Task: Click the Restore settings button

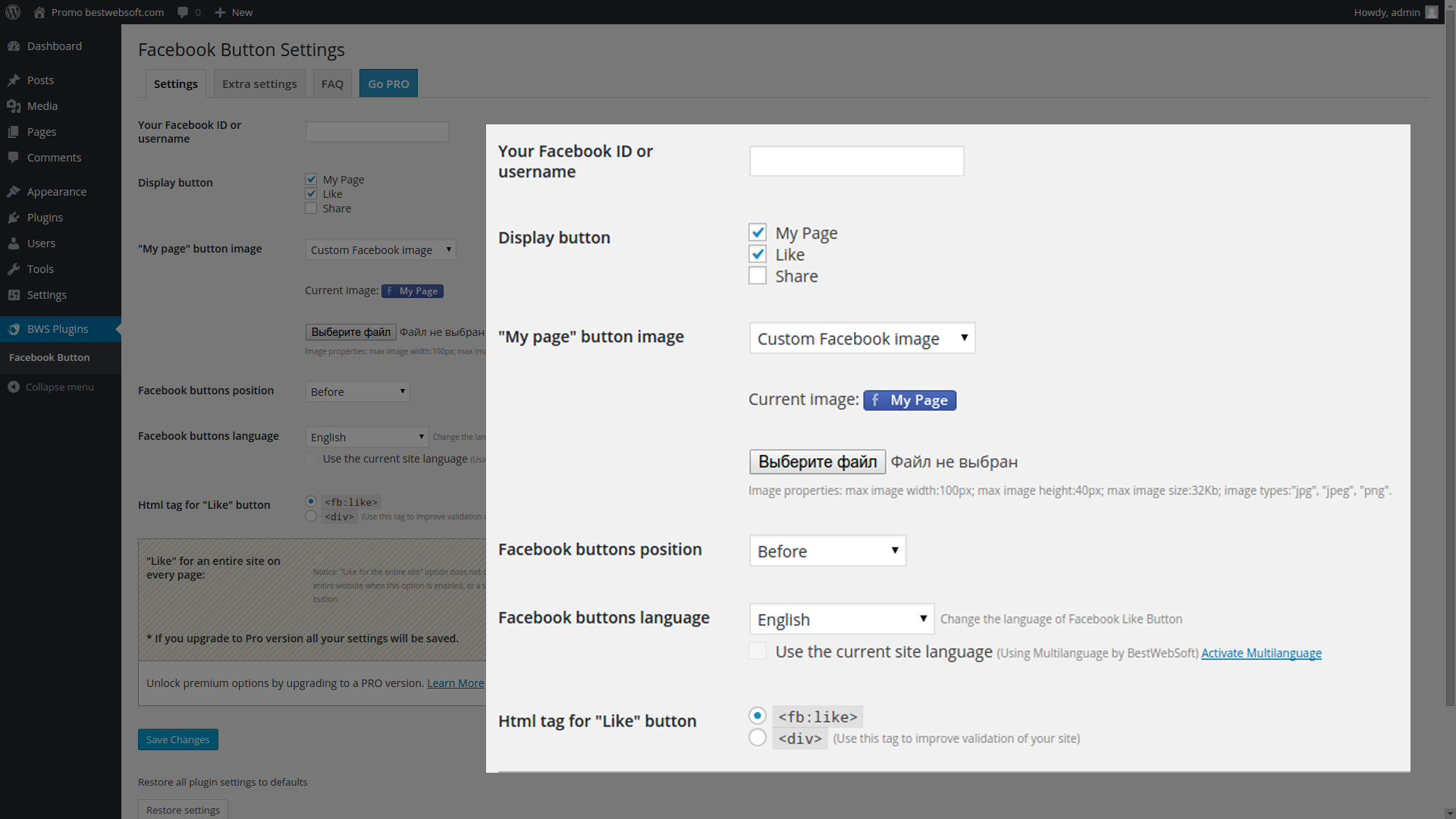Action: coord(183,810)
